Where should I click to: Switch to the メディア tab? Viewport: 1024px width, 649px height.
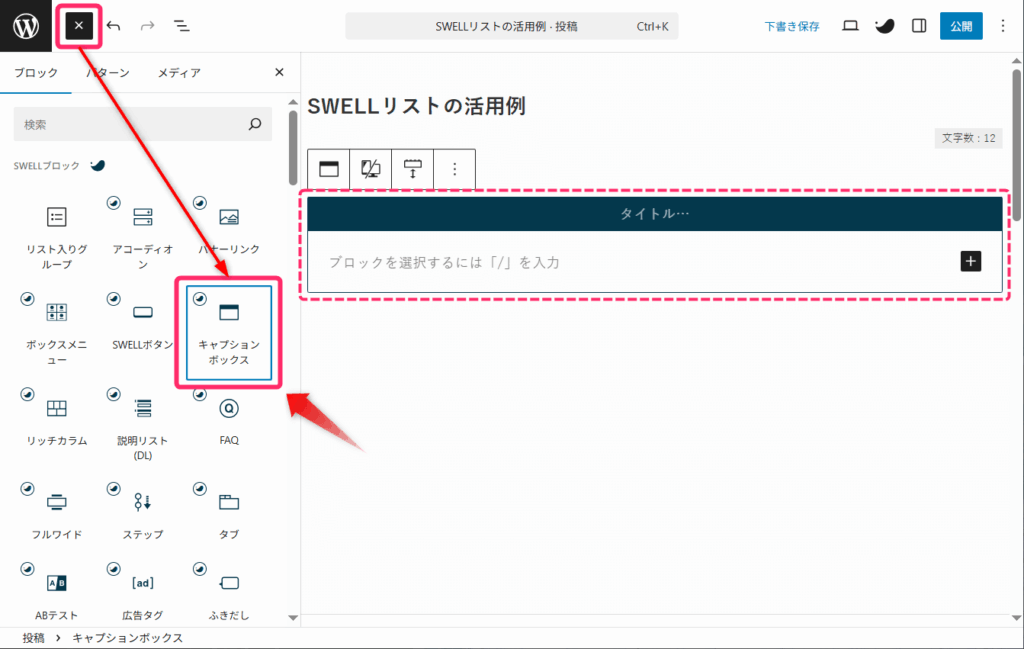coord(179,72)
